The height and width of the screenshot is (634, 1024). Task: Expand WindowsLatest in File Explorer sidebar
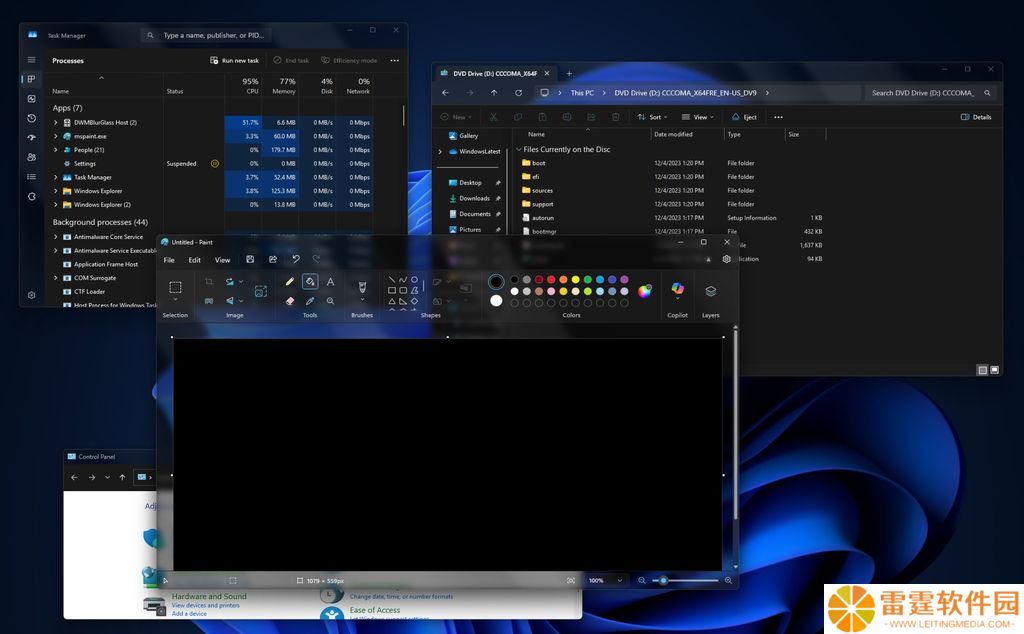tap(440, 151)
